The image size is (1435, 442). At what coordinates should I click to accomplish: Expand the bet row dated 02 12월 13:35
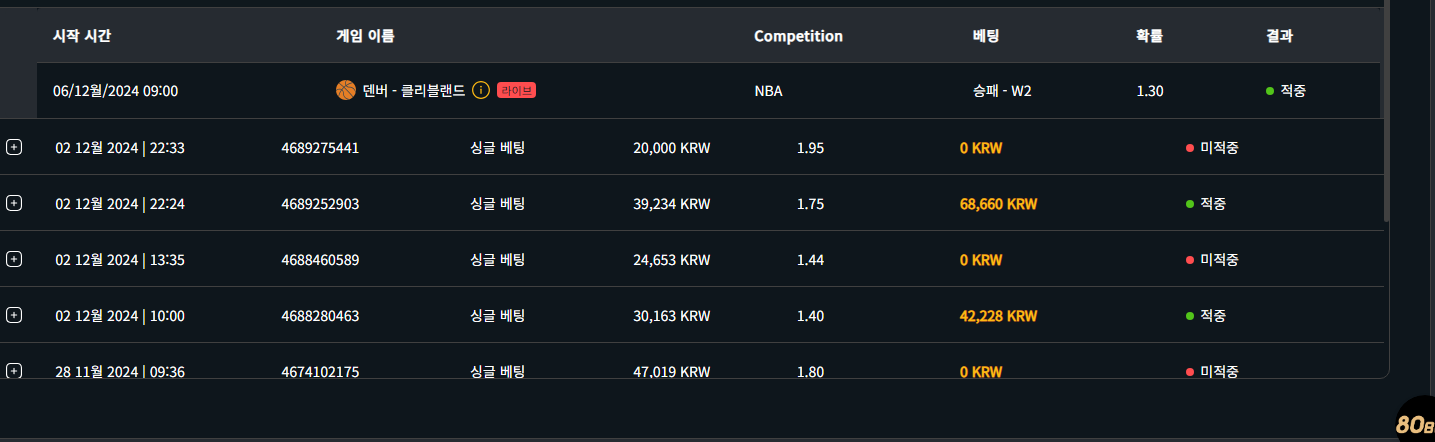[14, 259]
